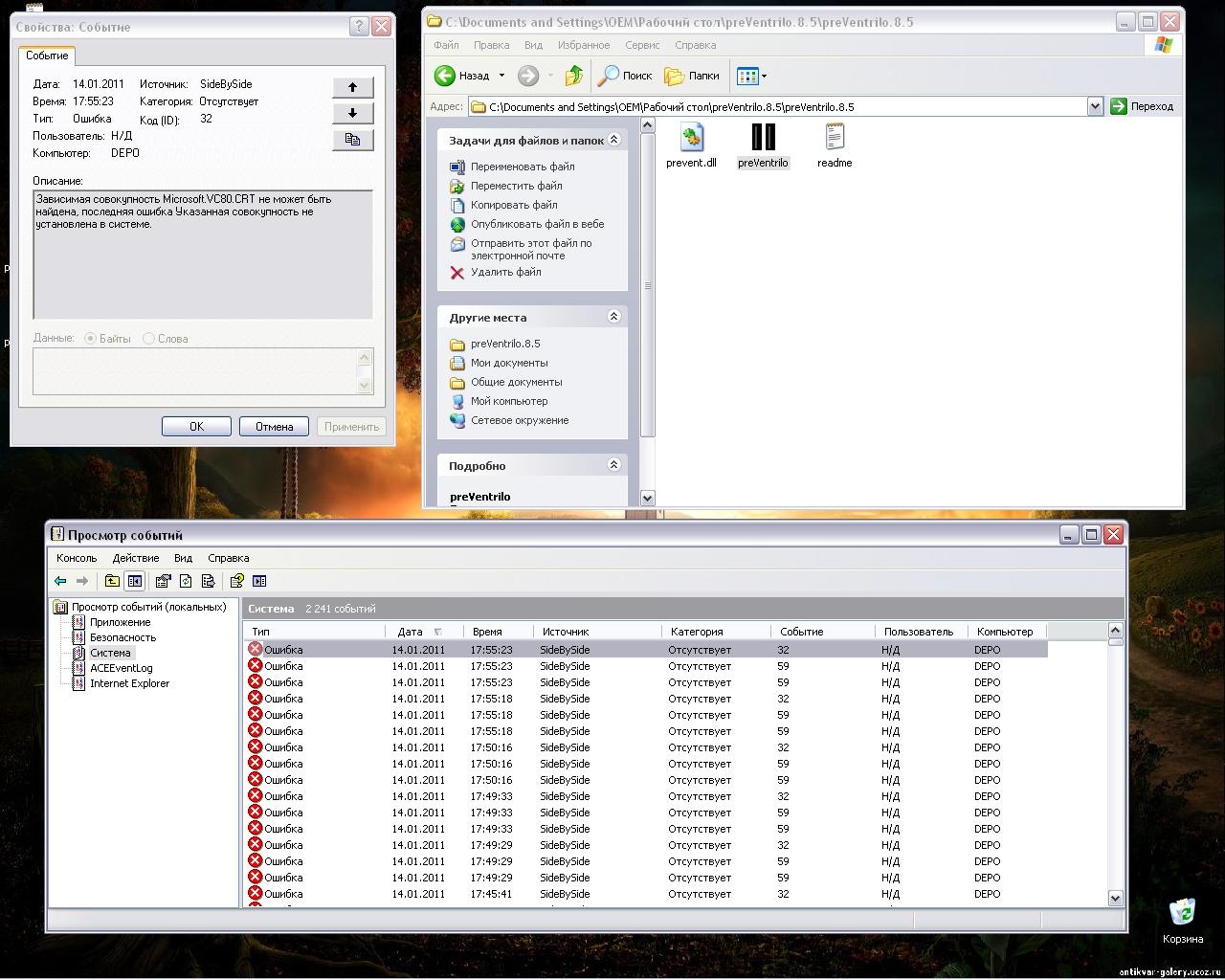Open the Назад history dropdown arrow

coord(501,76)
